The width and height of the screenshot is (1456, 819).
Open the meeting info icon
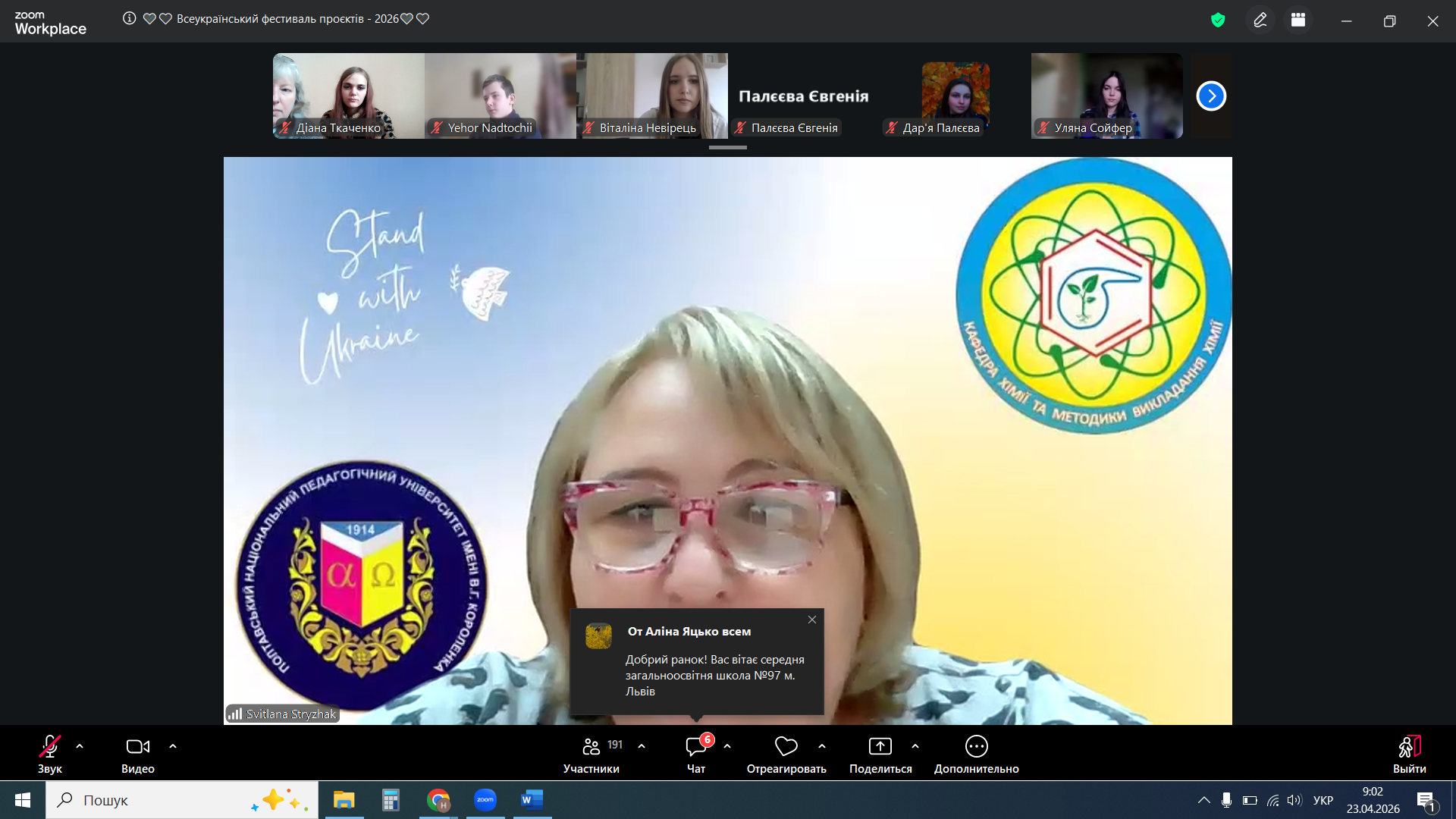click(130, 18)
